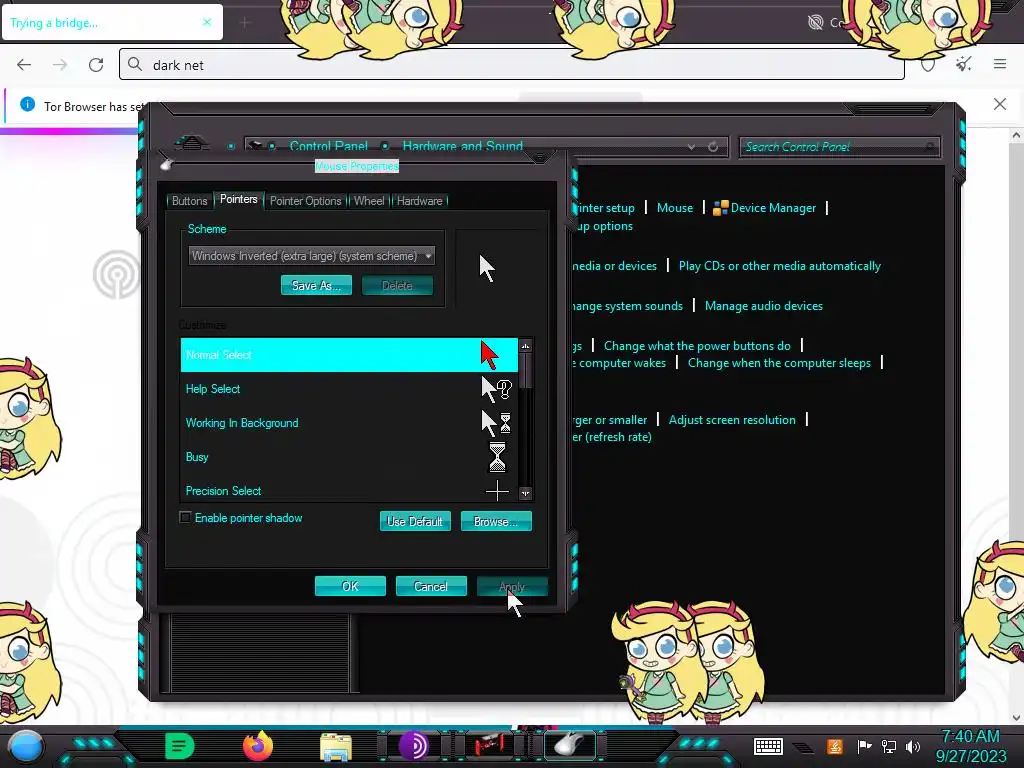Switch to the Wheel tab
Image resolution: width=1024 pixels, height=768 pixels.
point(369,200)
